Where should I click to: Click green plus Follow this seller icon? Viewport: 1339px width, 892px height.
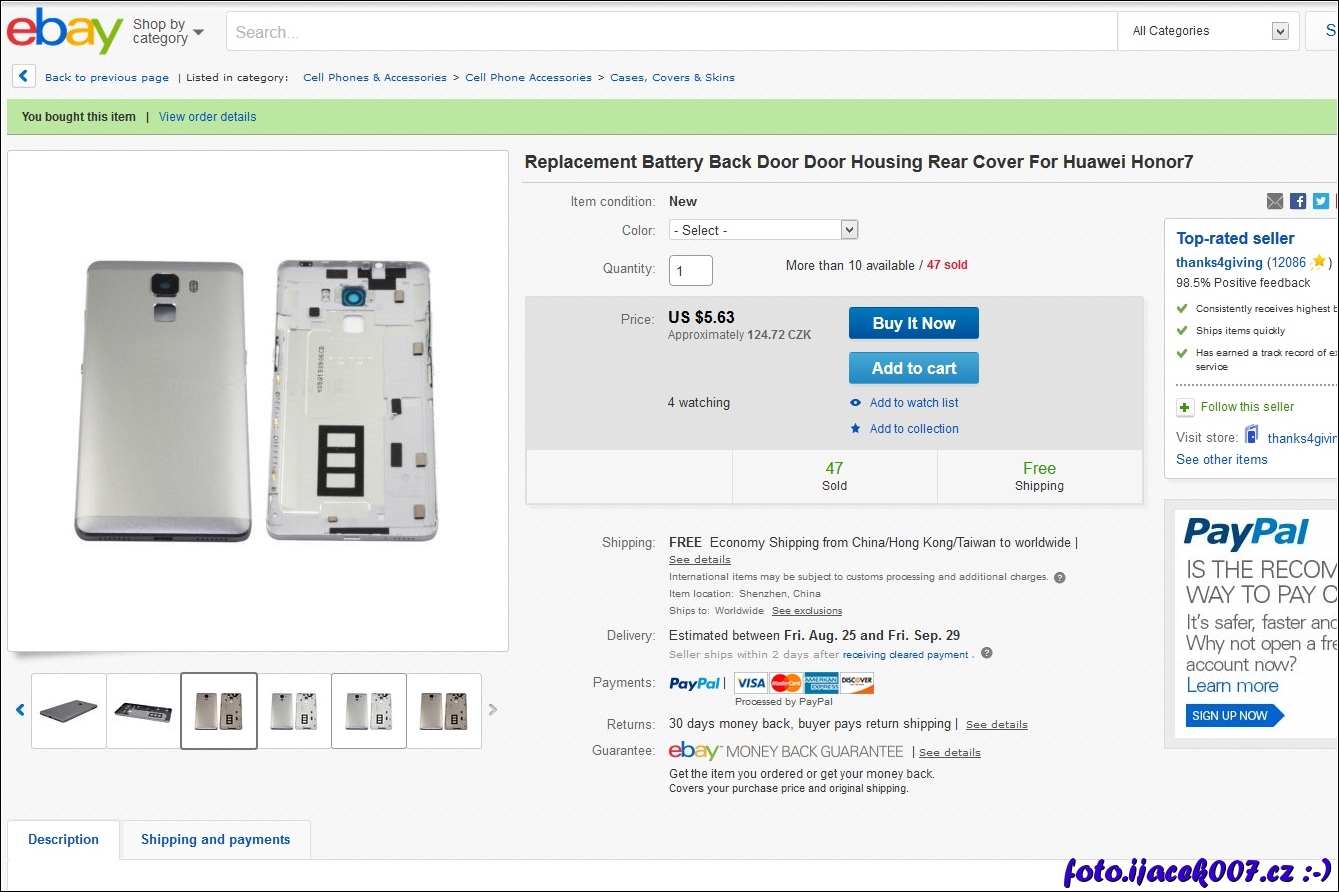click(1185, 407)
